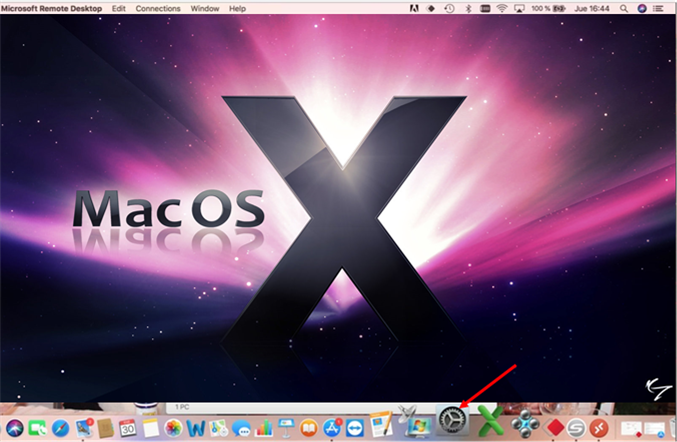Open Messages from the Dock
The image size is (677, 442).
241,429
